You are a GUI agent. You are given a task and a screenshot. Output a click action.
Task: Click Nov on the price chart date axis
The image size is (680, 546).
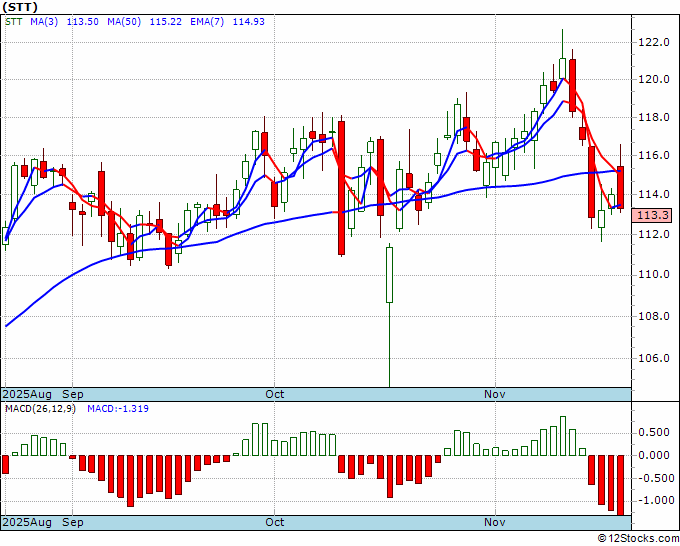pyautogui.click(x=494, y=394)
